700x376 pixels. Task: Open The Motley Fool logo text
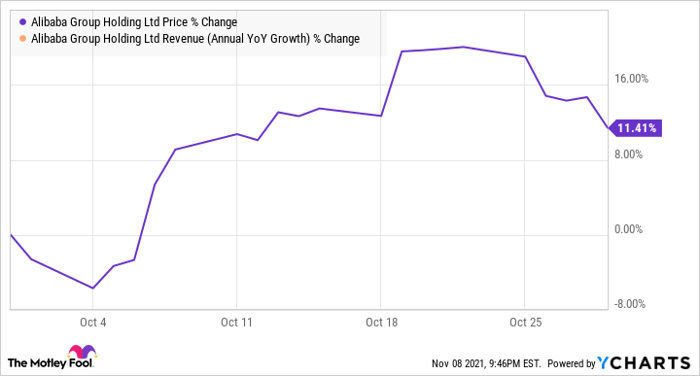pos(50,363)
